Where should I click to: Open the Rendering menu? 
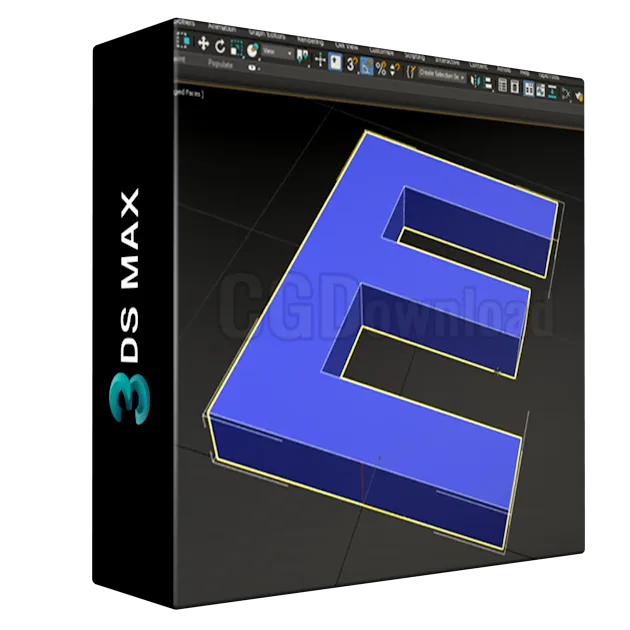click(311, 41)
